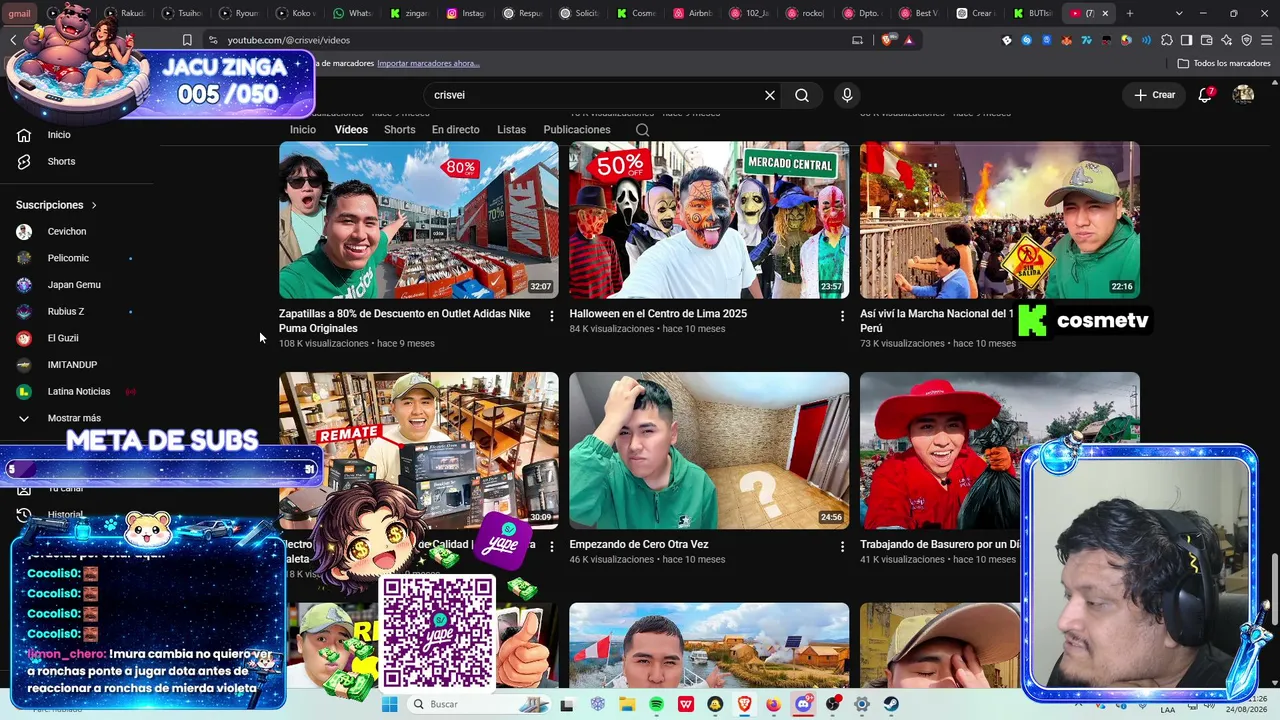This screenshot has width=1280, height=720.
Task: Toggle the browser sidebar panel
Action: [x=1186, y=40]
